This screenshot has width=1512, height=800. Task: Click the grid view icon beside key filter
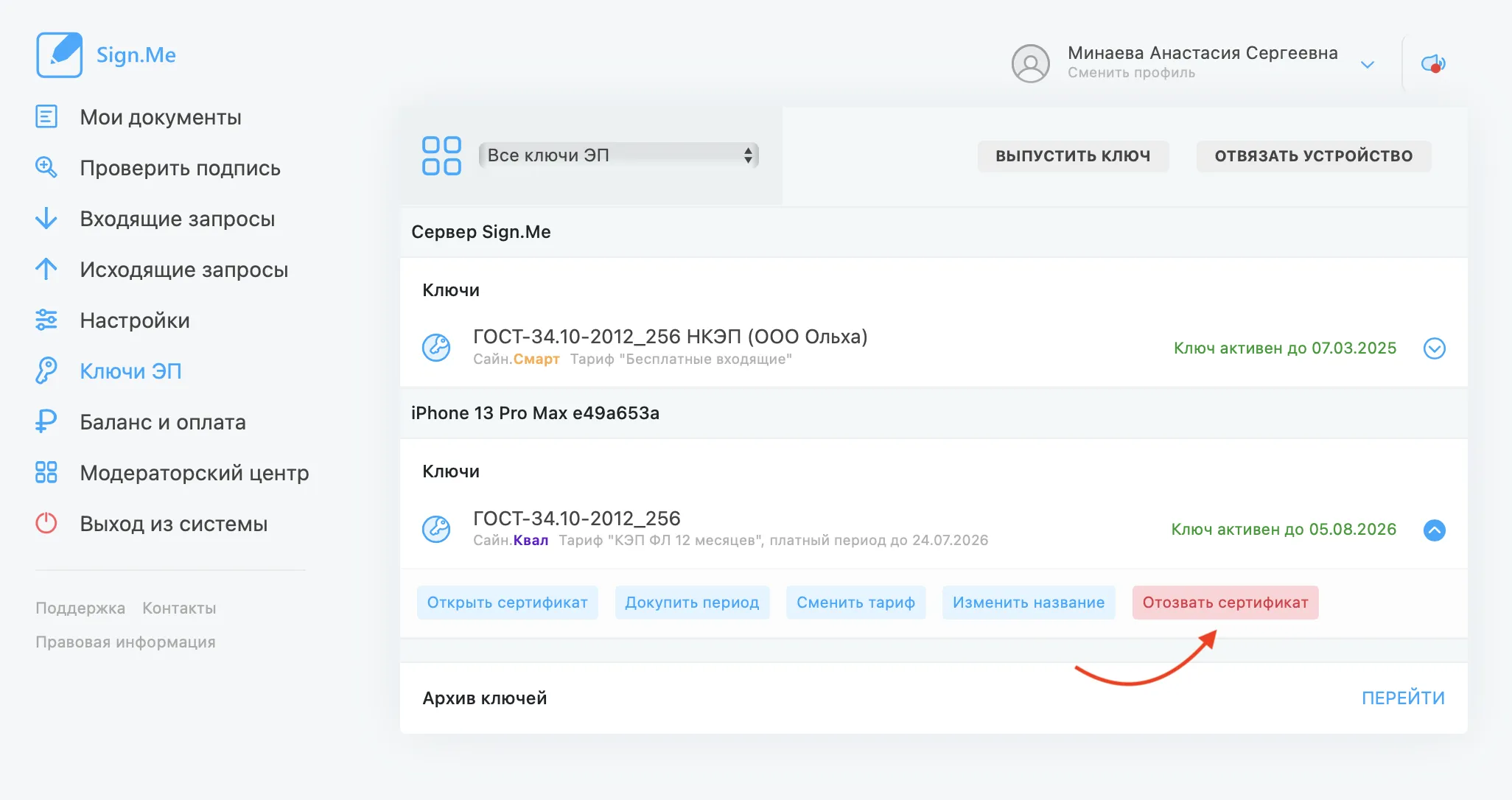(441, 155)
